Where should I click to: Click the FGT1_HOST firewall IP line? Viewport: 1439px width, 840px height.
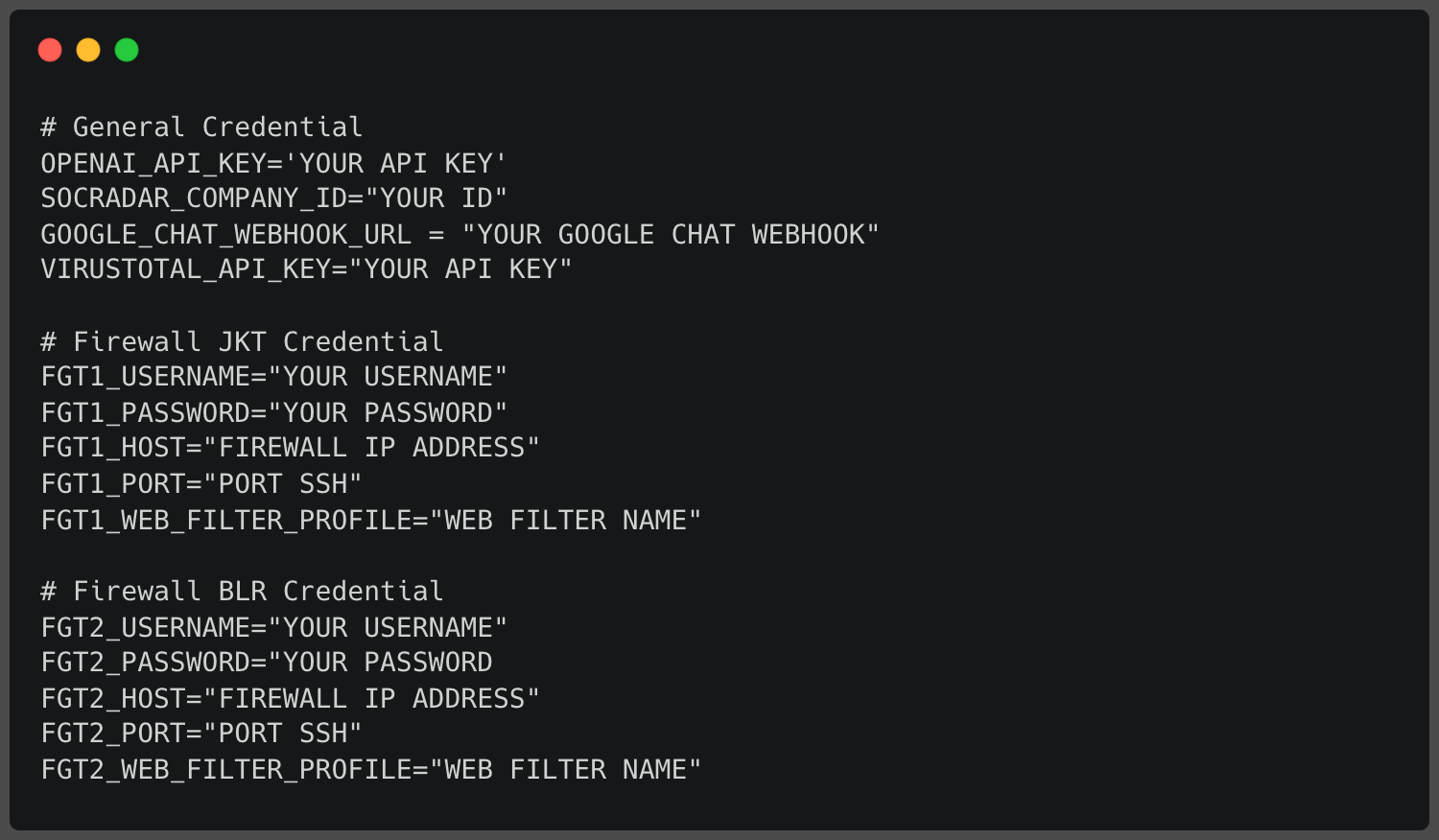[x=290, y=448]
